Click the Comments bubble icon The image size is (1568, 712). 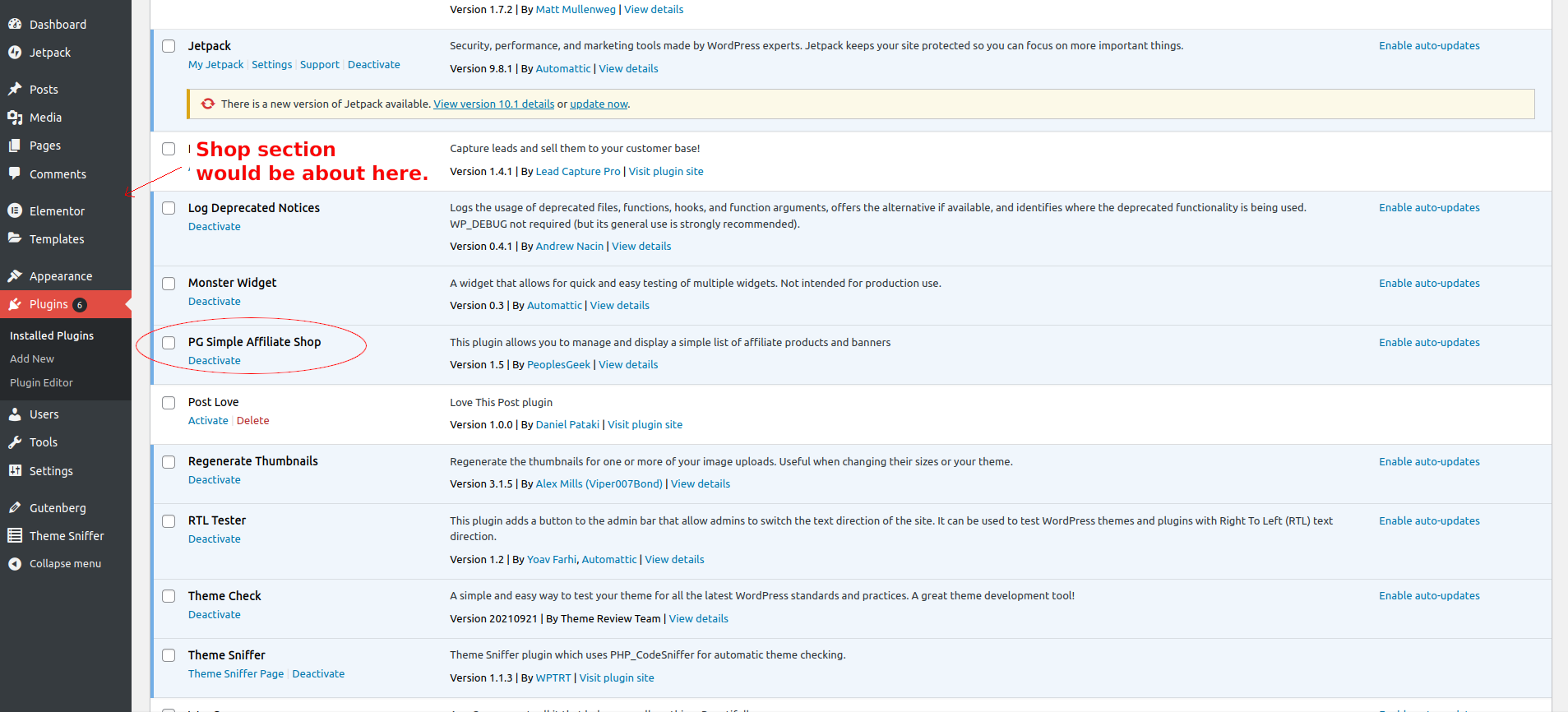[x=15, y=174]
